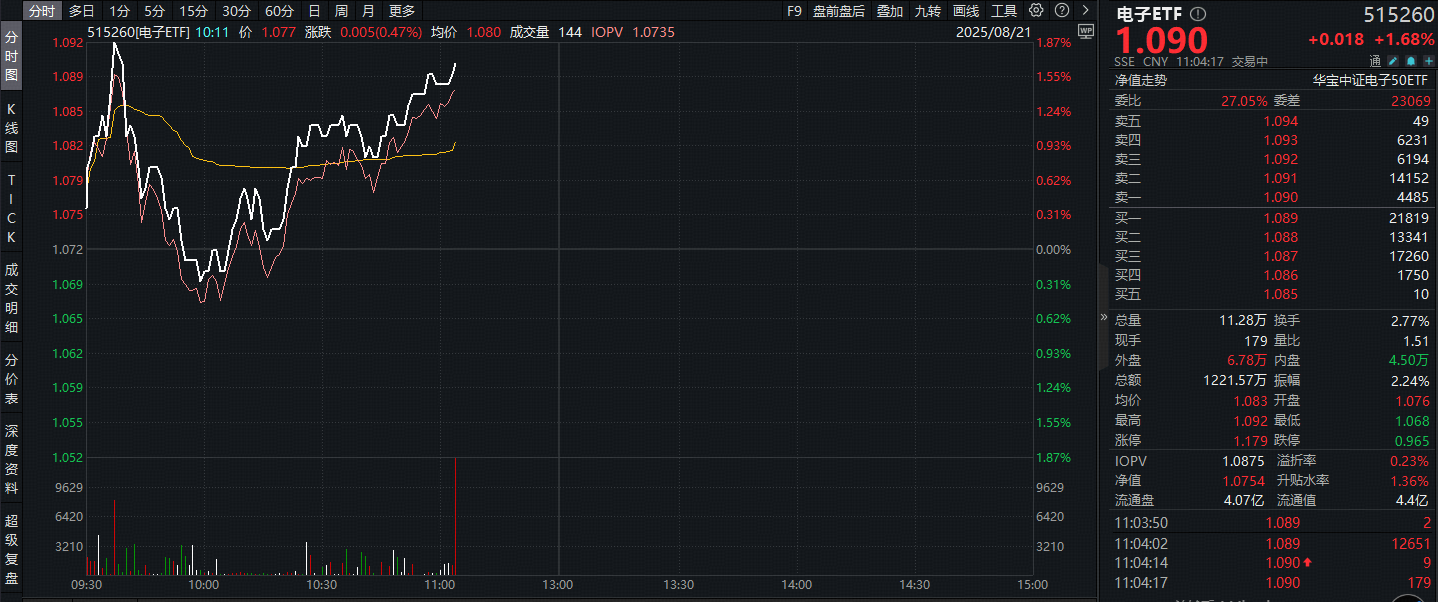Toggle 盘前盘后 pre/post market display
This screenshot has width=1438, height=602.
point(838,11)
